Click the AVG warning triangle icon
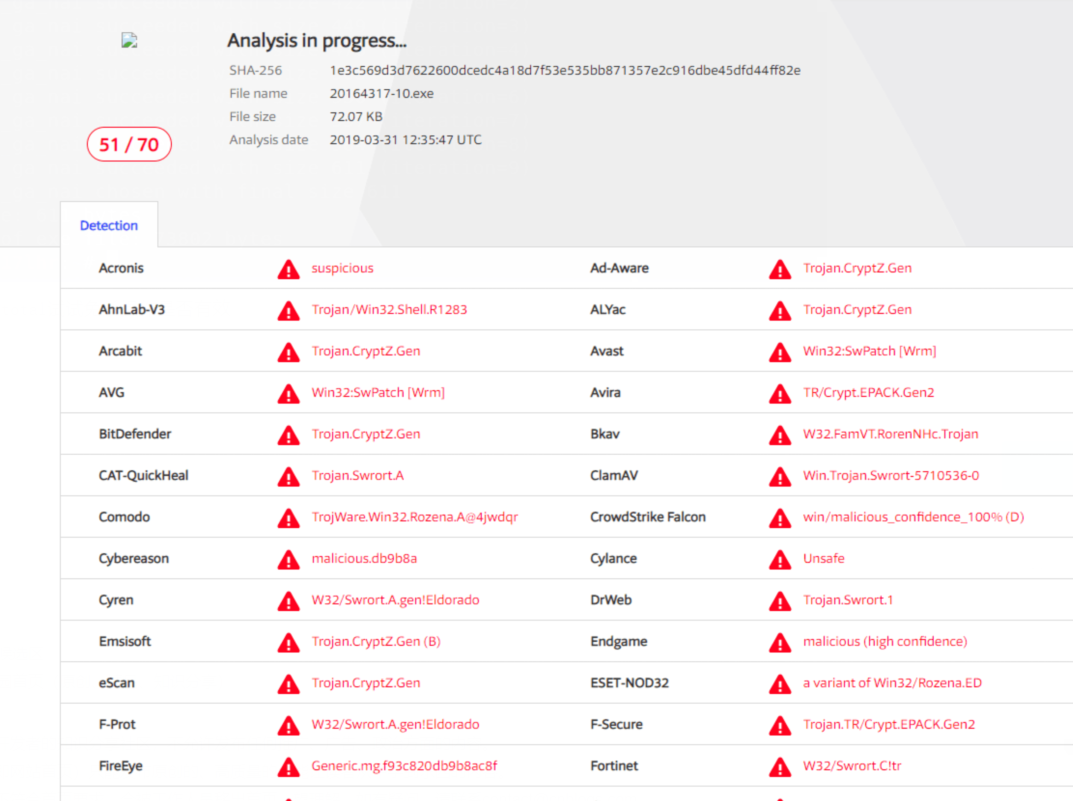The height and width of the screenshot is (801, 1073). (x=289, y=393)
